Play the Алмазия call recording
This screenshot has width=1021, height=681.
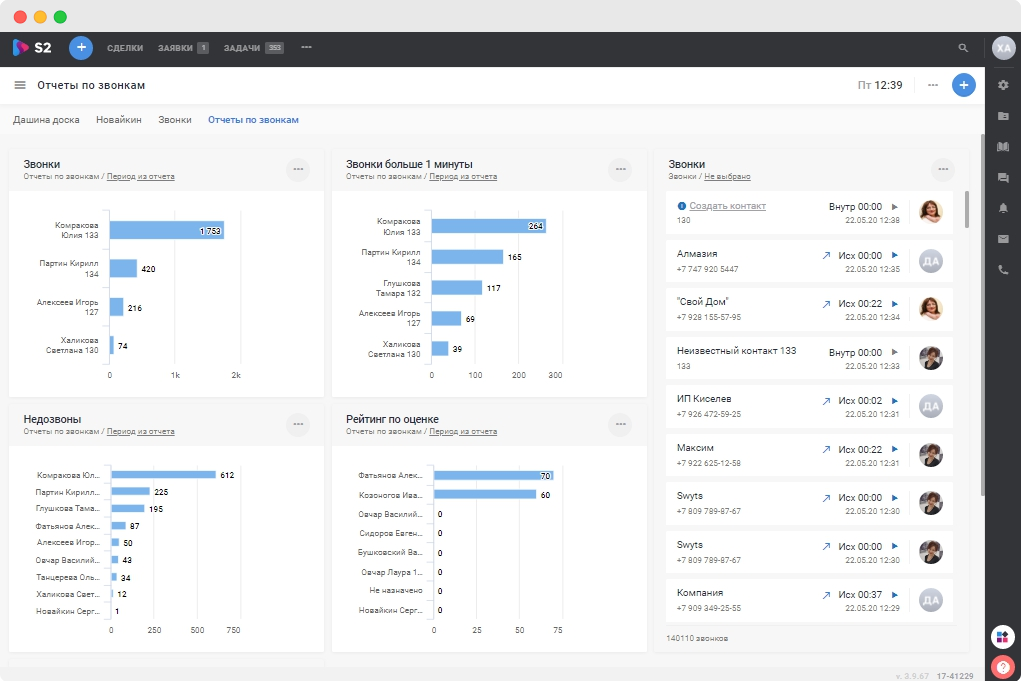895,255
